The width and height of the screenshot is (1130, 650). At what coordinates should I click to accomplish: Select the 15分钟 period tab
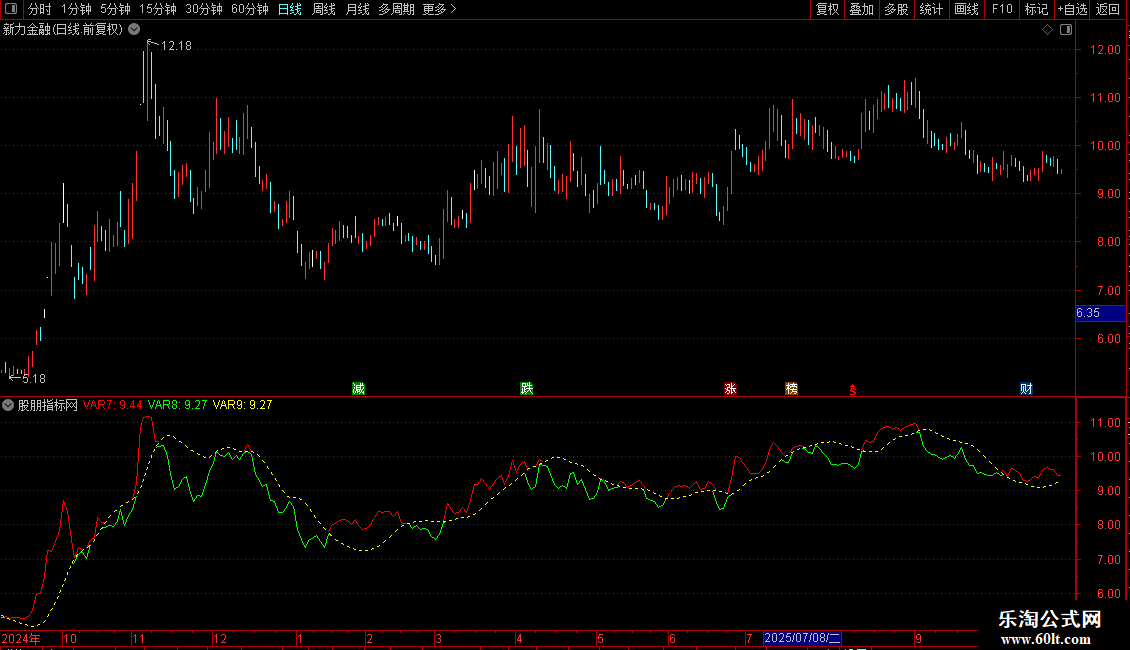[x=157, y=9]
